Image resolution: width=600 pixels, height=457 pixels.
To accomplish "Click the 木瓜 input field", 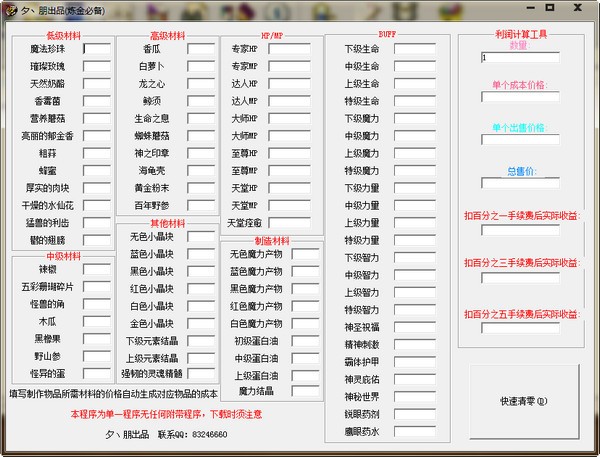I will (x=97, y=322).
